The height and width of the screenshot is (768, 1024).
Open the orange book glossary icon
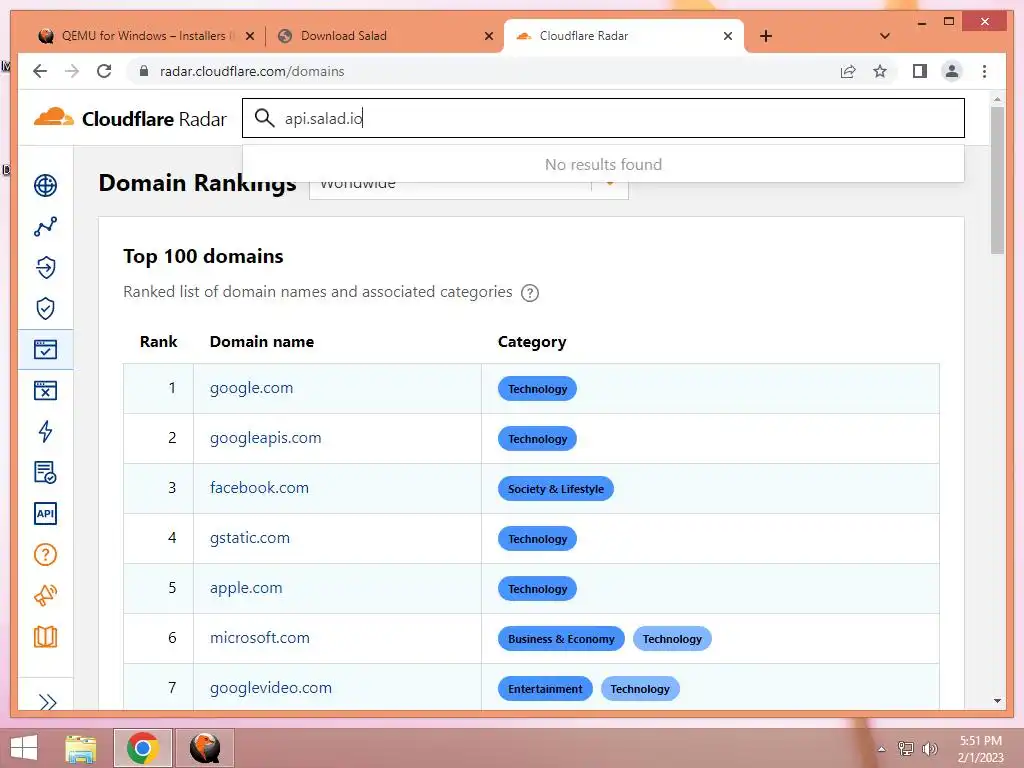coord(45,637)
